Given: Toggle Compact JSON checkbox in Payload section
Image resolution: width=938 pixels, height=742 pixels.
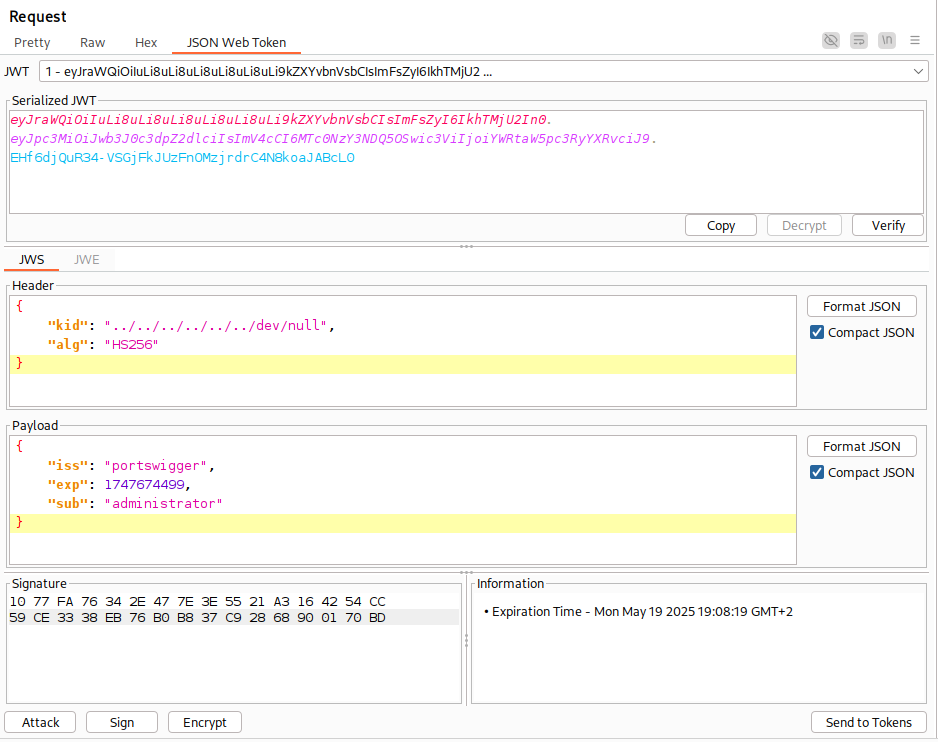Looking at the screenshot, I should (817, 472).
